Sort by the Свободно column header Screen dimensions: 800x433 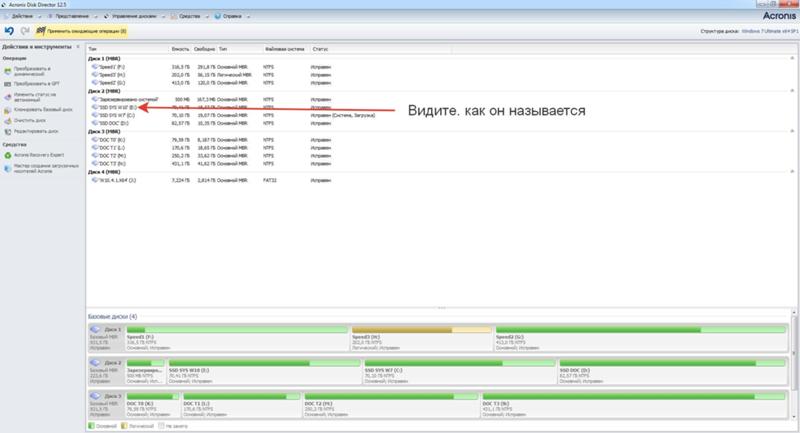pos(204,49)
